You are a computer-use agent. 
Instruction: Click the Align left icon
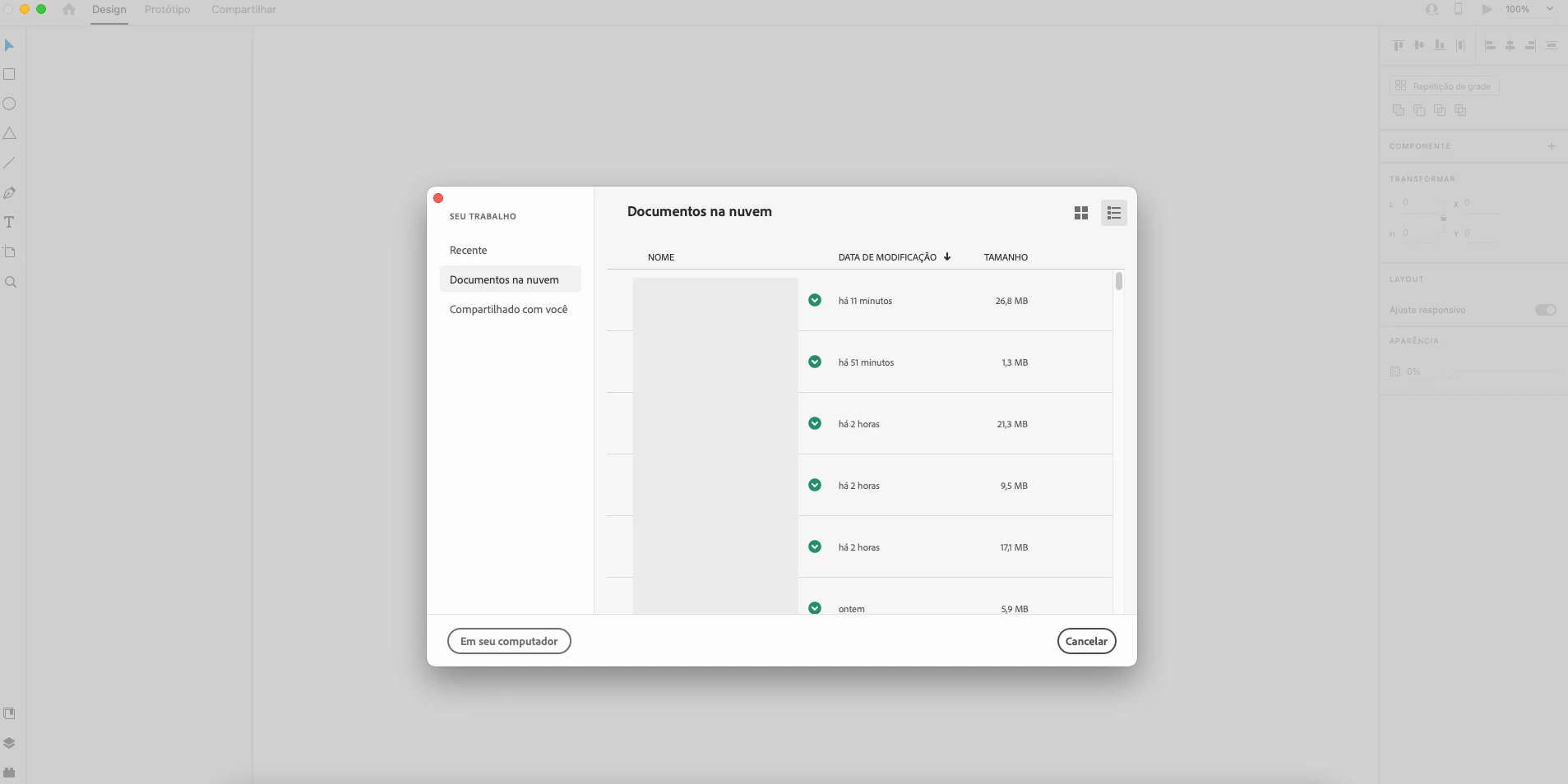coord(1490,45)
